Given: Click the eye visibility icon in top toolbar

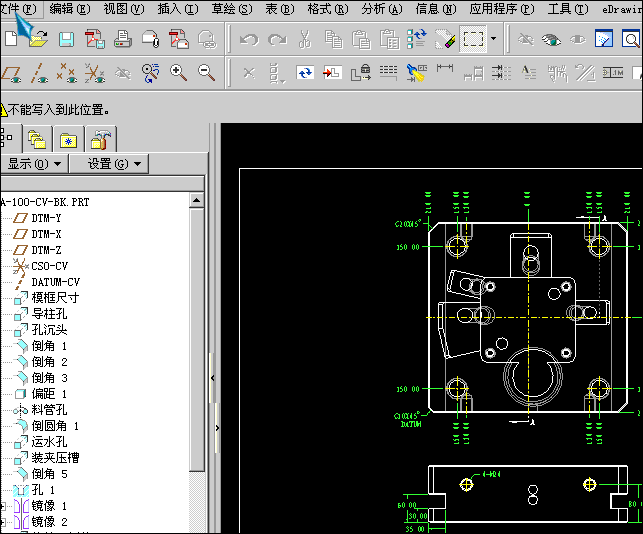Looking at the screenshot, I should click(x=551, y=40).
